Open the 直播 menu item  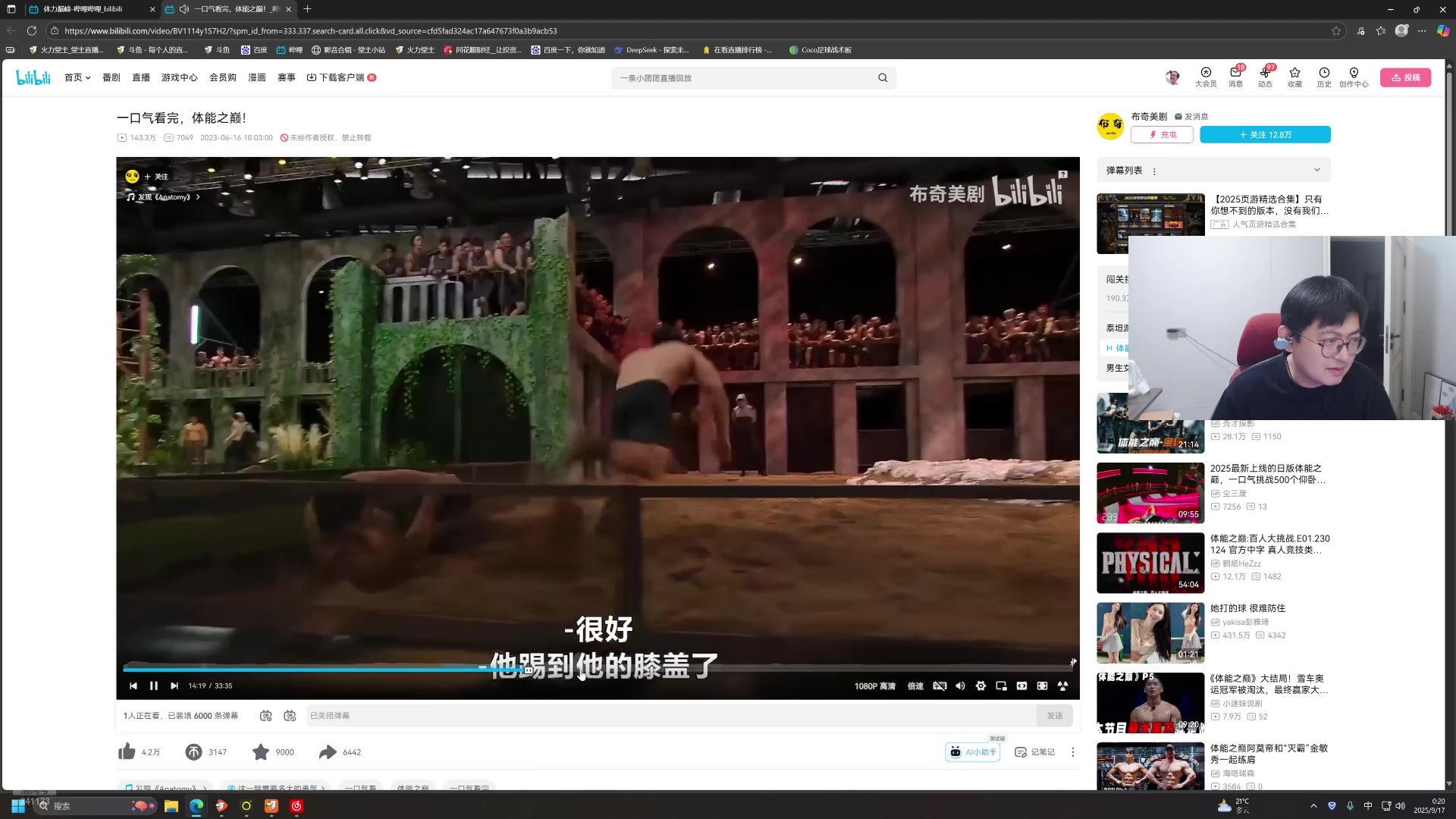point(141,77)
